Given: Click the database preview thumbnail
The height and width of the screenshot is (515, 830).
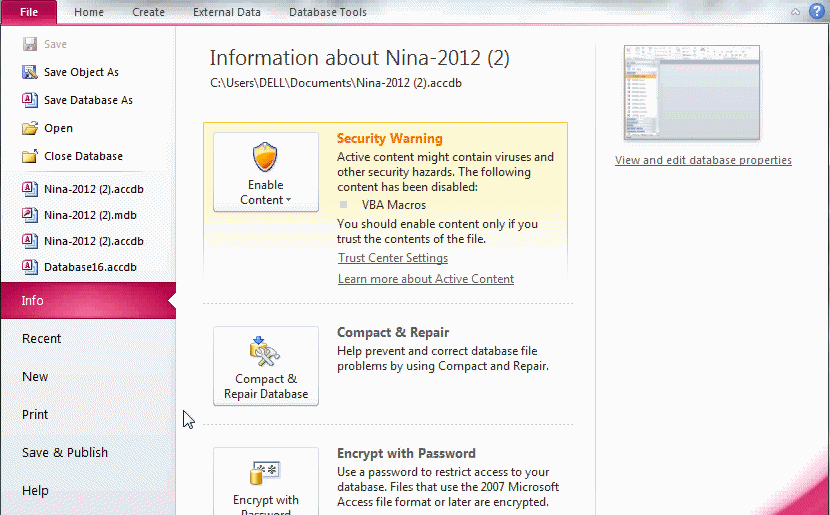Looking at the screenshot, I should pyautogui.click(x=692, y=93).
